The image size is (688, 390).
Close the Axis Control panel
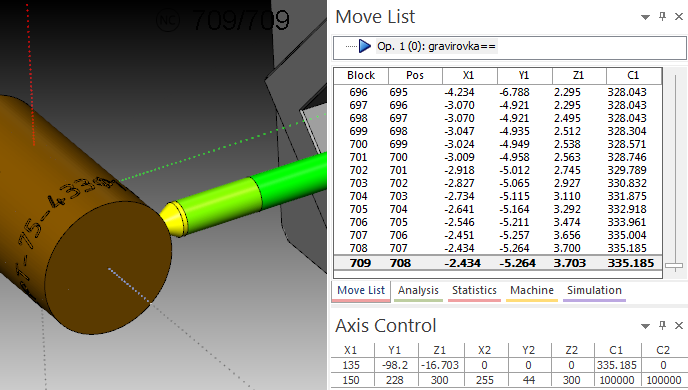(679, 326)
